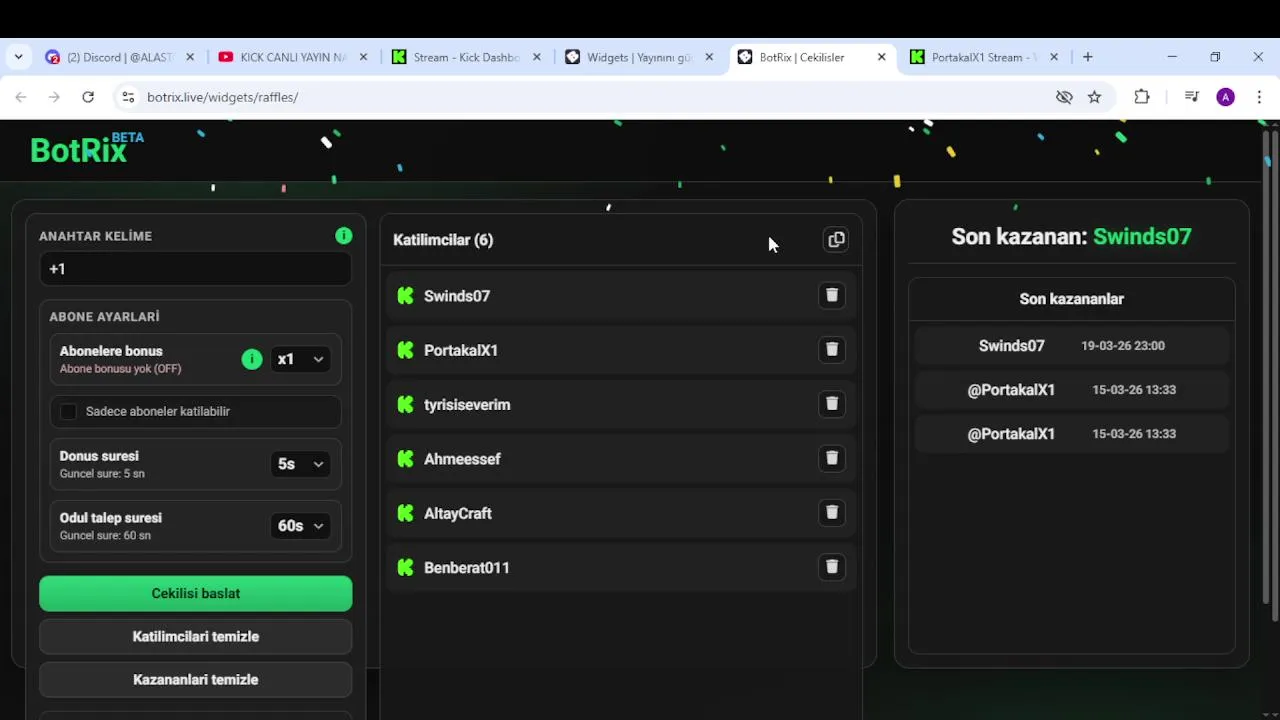This screenshot has width=1280, height=720.
Task: Select Ahmeessef participant name
Action: pyautogui.click(x=462, y=459)
